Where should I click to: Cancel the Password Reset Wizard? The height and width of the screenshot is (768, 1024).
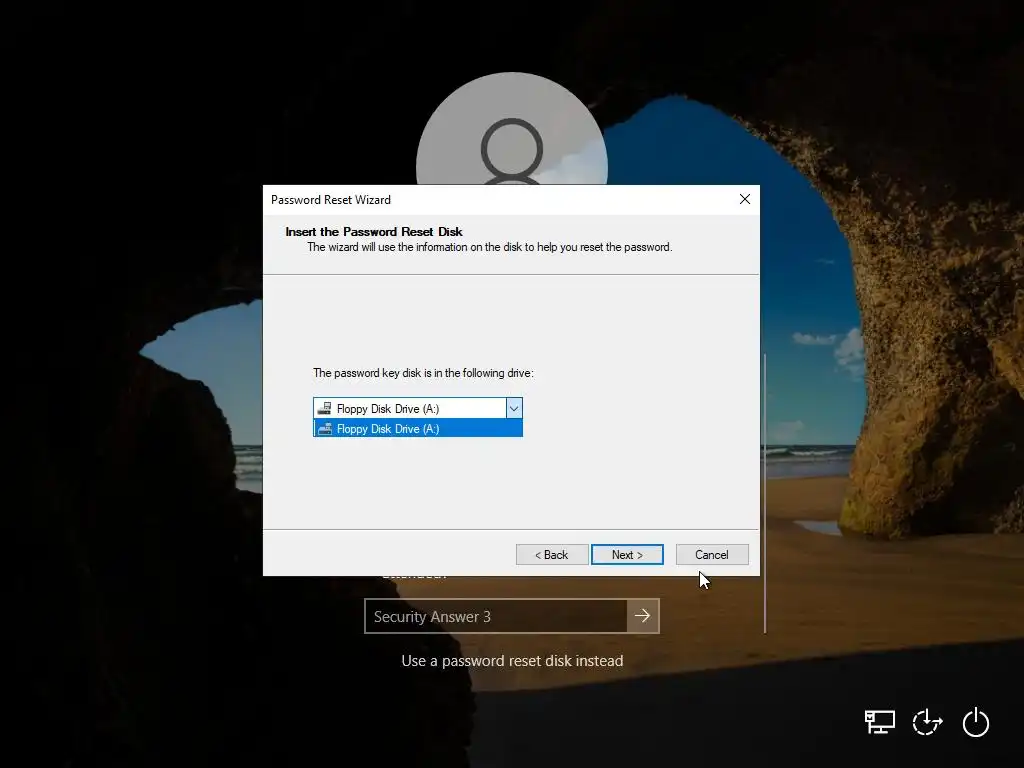[712, 554]
